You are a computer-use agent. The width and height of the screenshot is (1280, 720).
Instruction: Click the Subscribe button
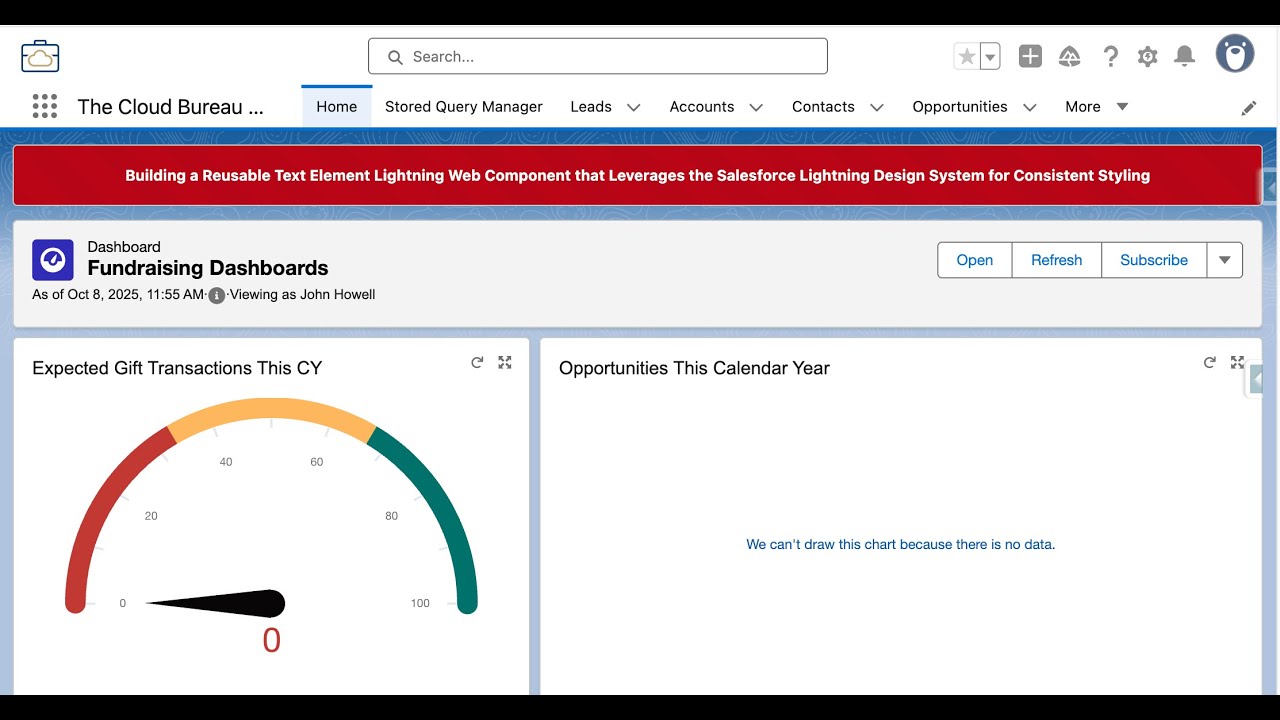[1154, 260]
